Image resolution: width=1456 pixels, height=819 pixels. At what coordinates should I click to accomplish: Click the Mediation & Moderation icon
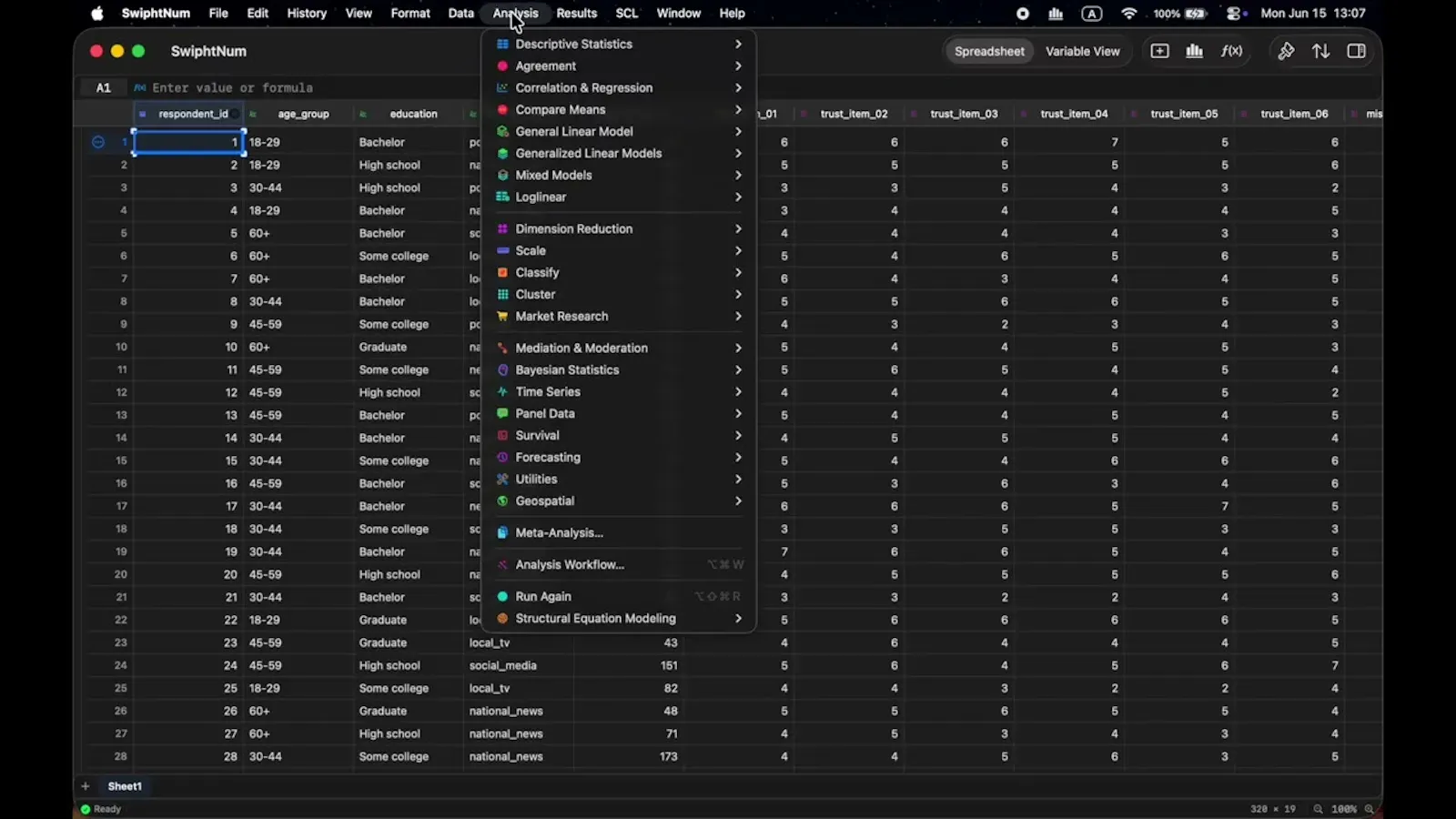click(502, 348)
